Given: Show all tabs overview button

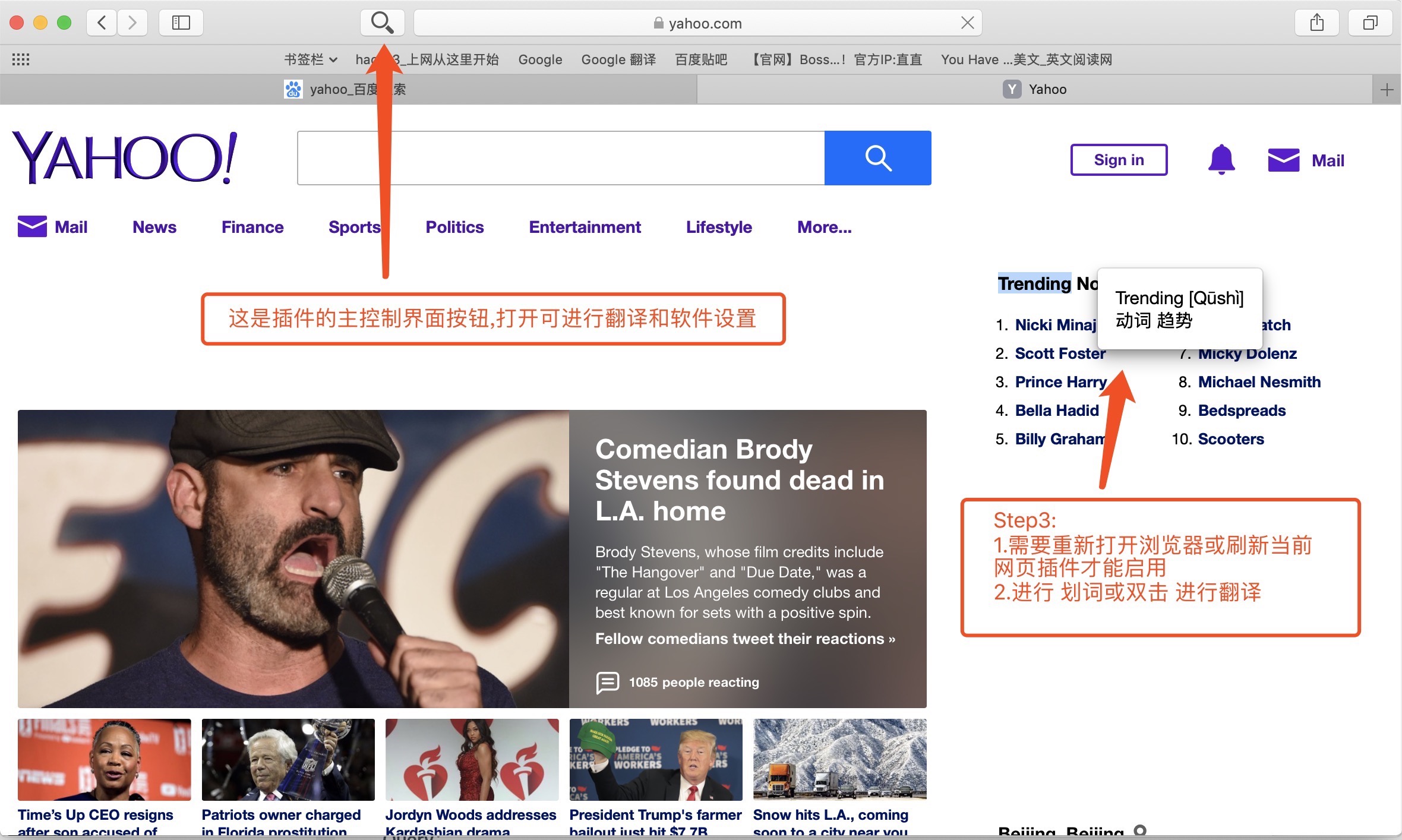Looking at the screenshot, I should (1371, 23).
